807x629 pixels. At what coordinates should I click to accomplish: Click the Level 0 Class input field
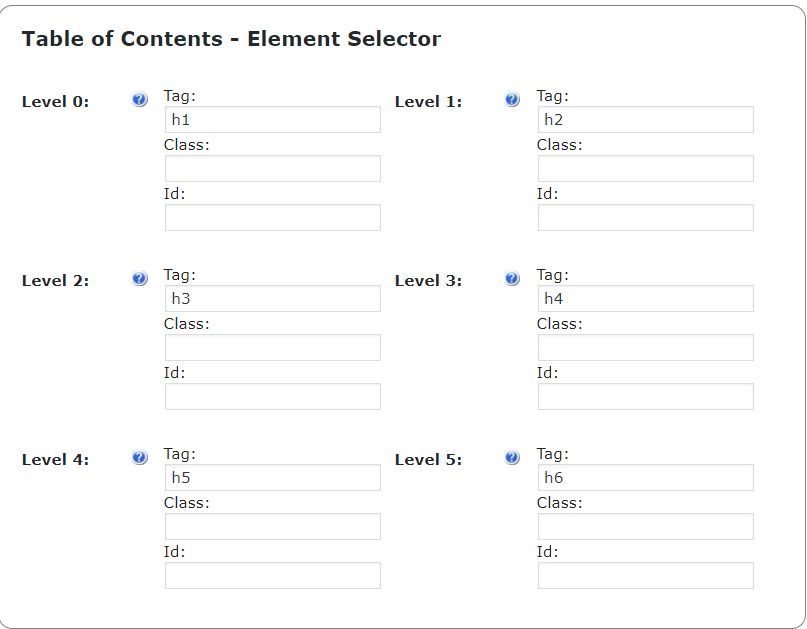click(x=272, y=169)
